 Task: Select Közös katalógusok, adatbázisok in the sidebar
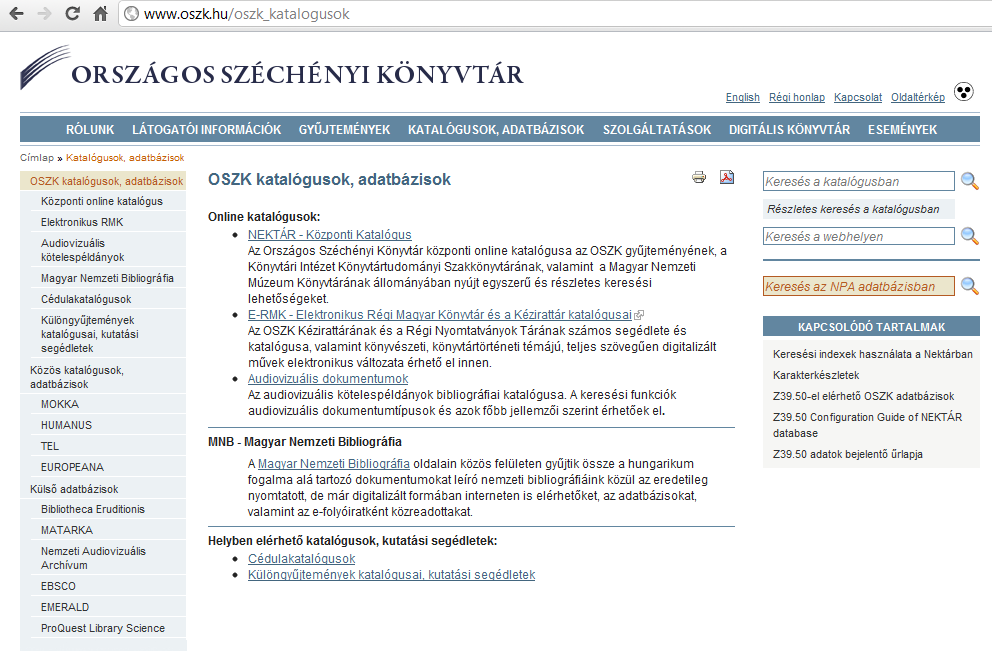[x=77, y=377]
